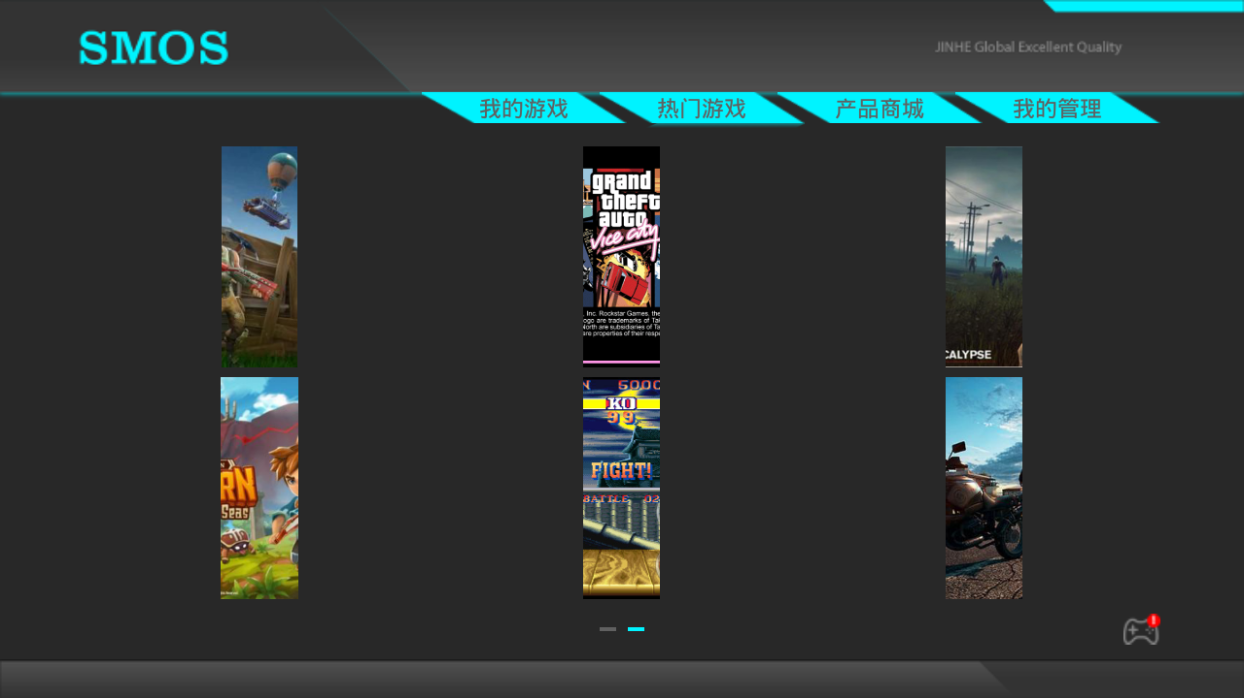Open the hot air balloon game thumbnail
This screenshot has width=1244, height=698.
(x=259, y=257)
